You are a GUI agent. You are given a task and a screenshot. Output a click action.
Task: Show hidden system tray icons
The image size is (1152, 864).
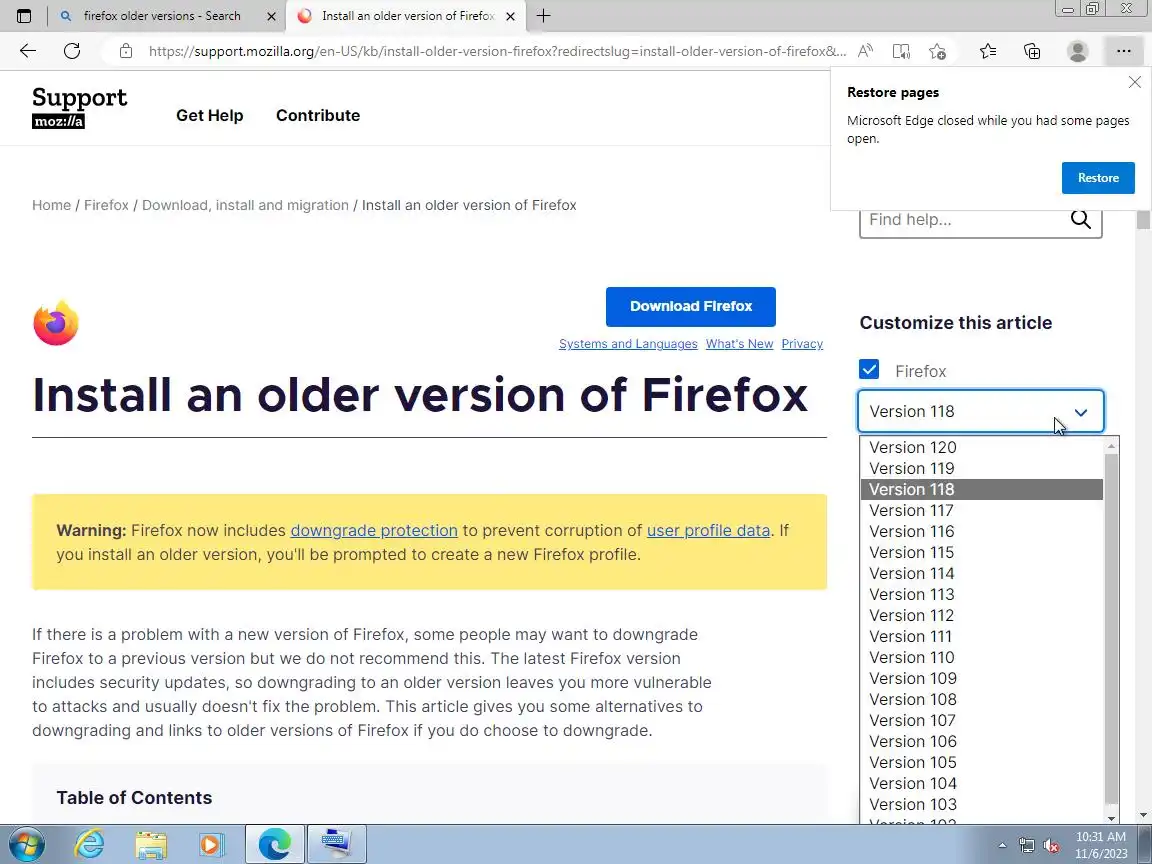click(1002, 846)
